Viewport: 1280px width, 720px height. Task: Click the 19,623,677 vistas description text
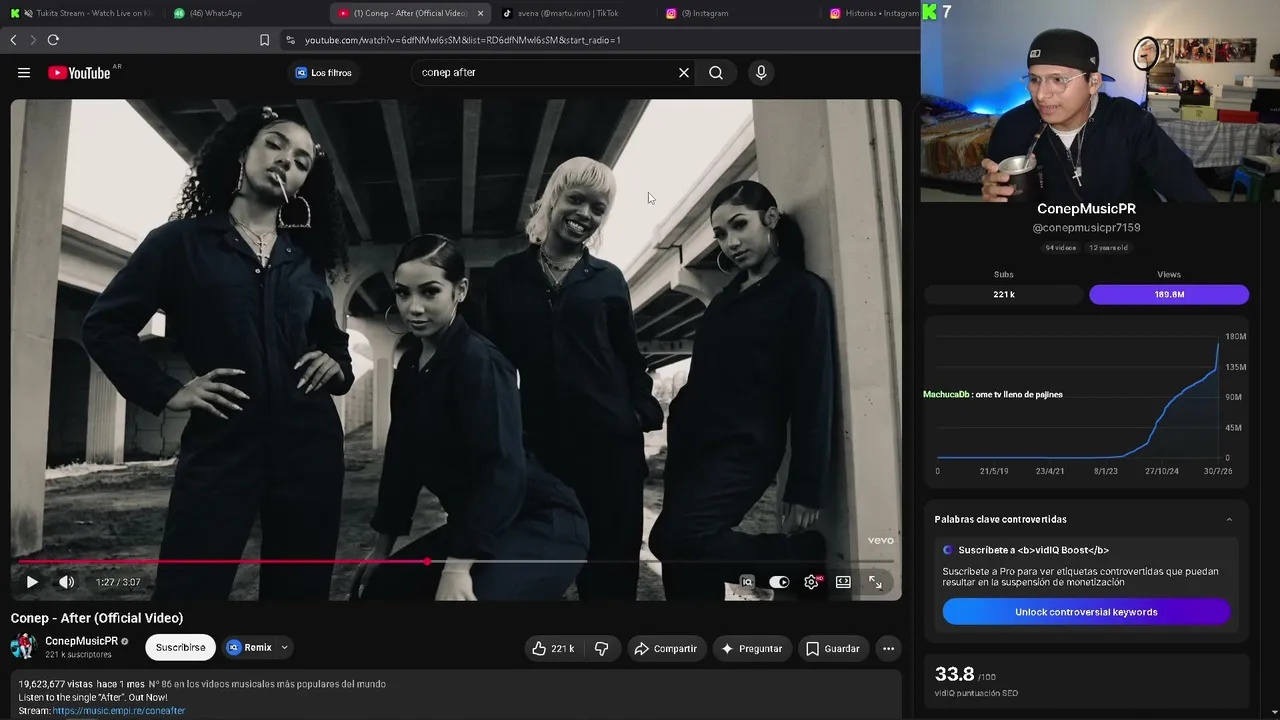[x=55, y=684]
